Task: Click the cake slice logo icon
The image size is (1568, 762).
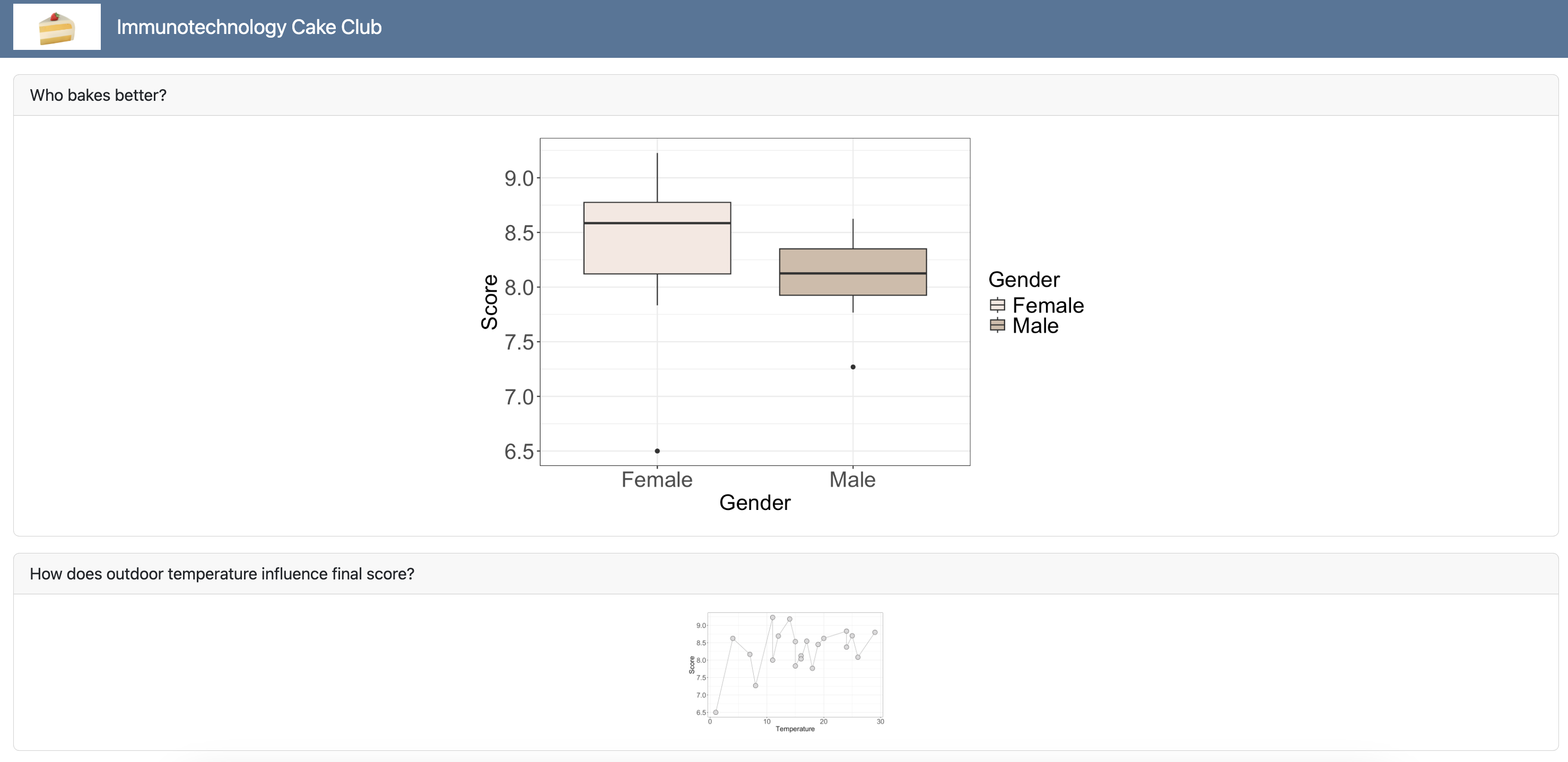Action: (x=57, y=28)
